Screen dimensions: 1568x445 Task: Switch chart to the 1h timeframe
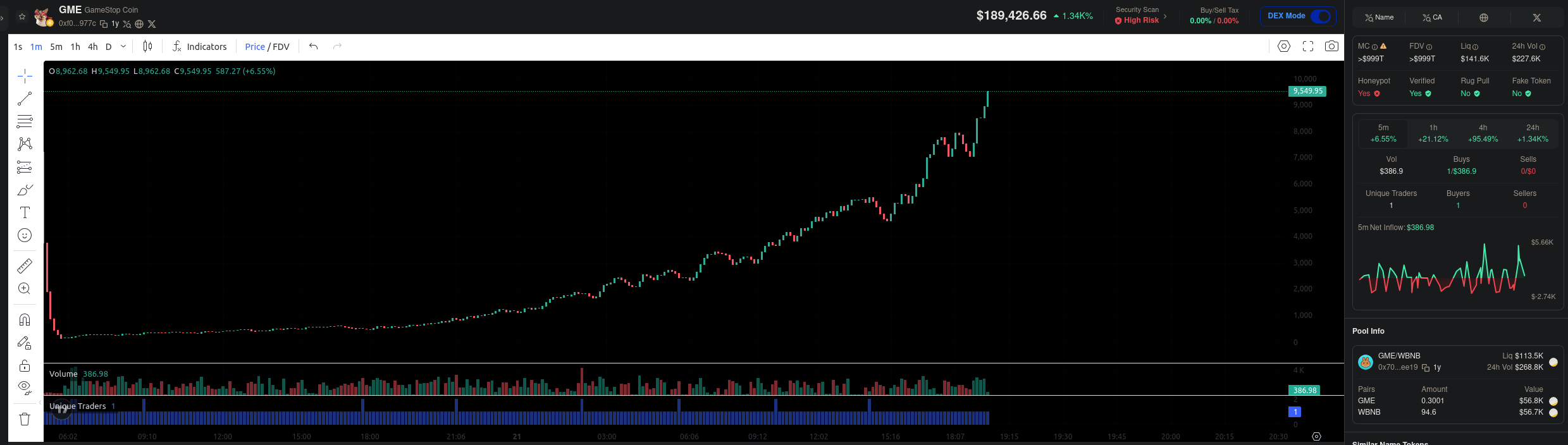(x=75, y=47)
